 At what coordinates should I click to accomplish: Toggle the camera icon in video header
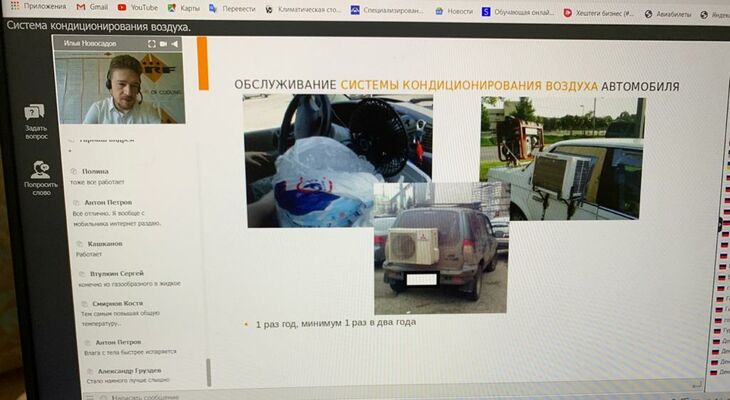coord(163,44)
